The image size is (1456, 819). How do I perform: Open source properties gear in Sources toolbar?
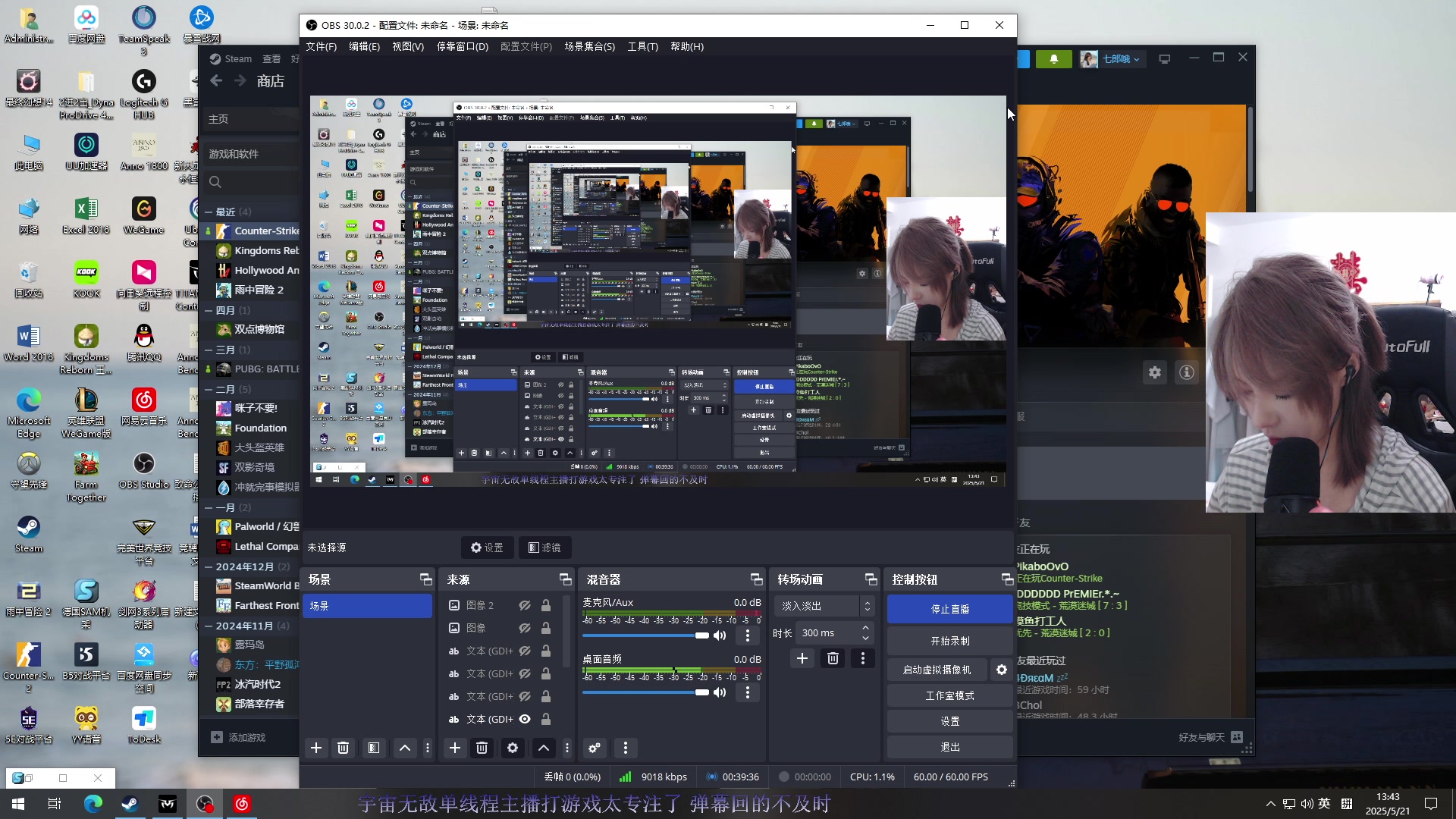(x=513, y=748)
